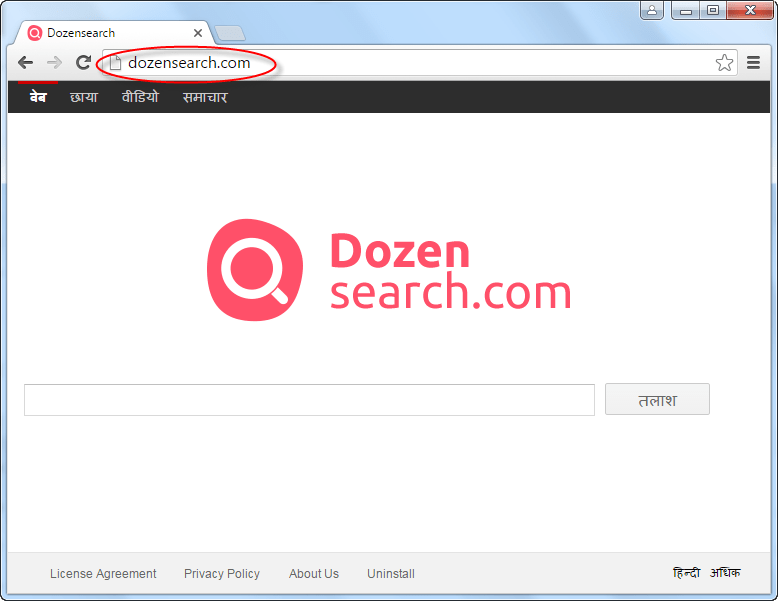Open the Chrome hamburger menu

pyautogui.click(x=753, y=63)
